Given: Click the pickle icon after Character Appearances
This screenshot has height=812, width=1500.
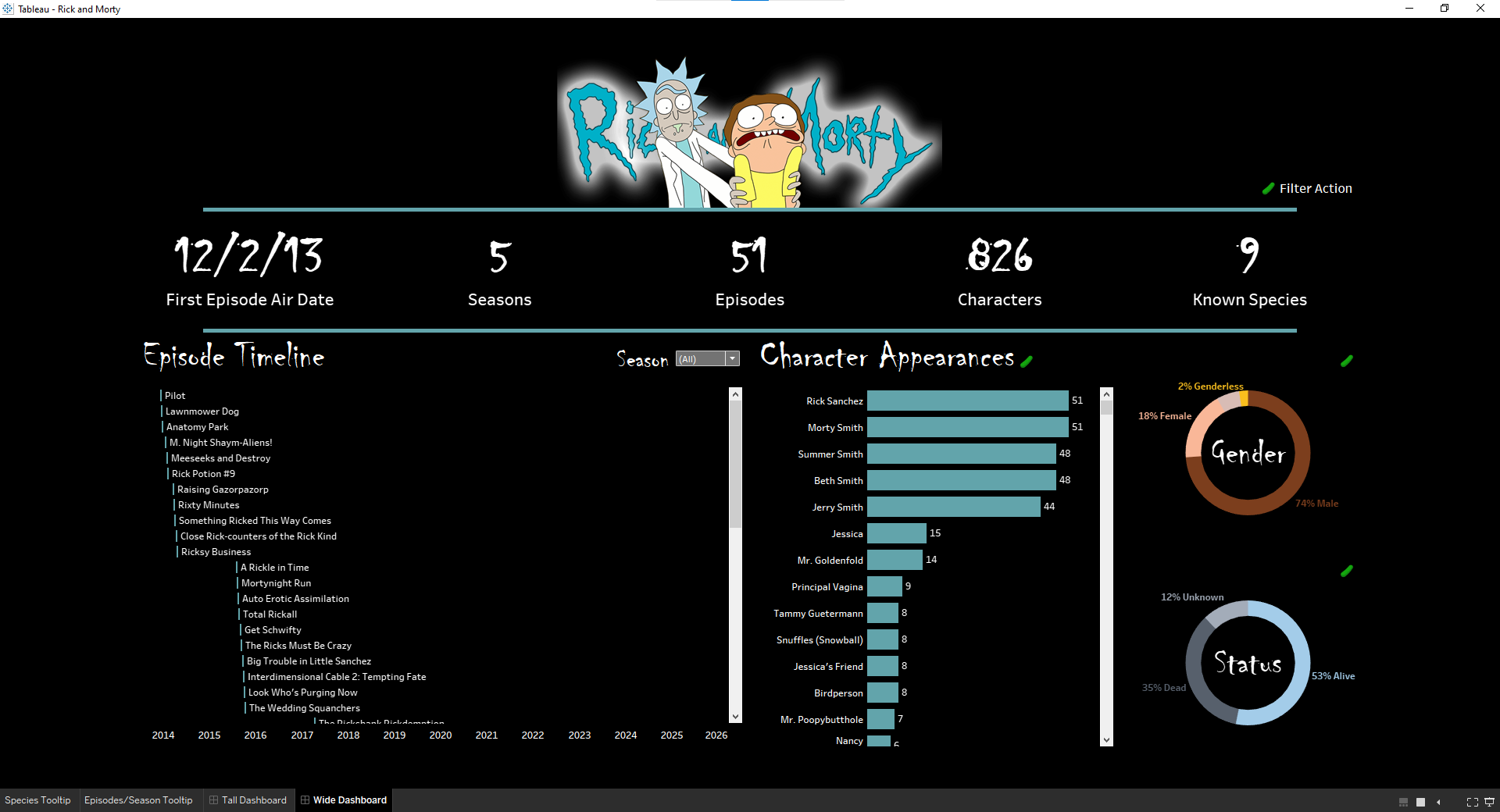Looking at the screenshot, I should [1027, 361].
